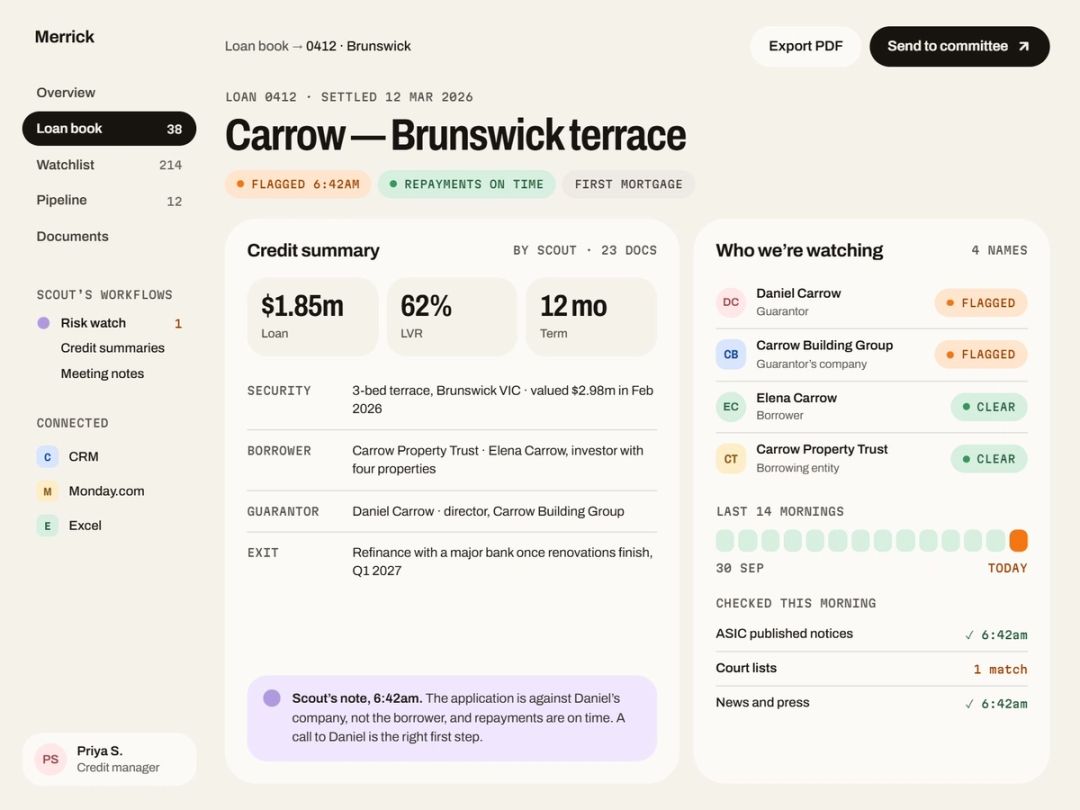The height and width of the screenshot is (810, 1080).
Task: Go to the Overview section
Action: [66, 92]
